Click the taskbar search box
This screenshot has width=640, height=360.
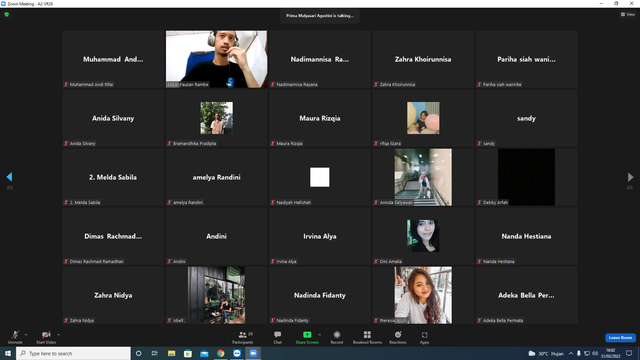[x=73, y=353]
